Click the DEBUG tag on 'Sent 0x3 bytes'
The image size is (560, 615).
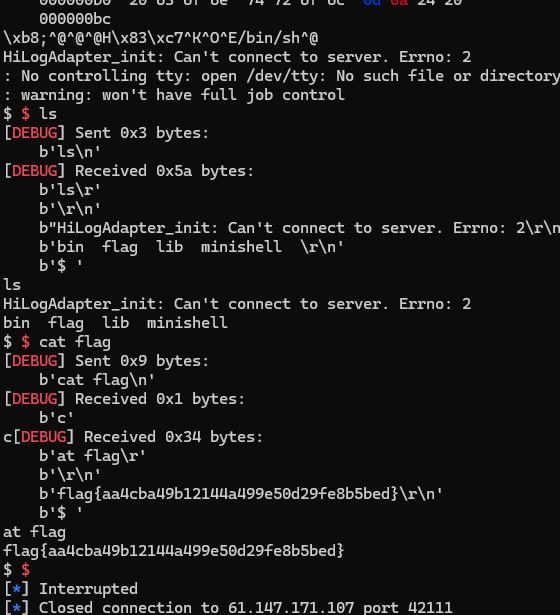[x=35, y=133]
